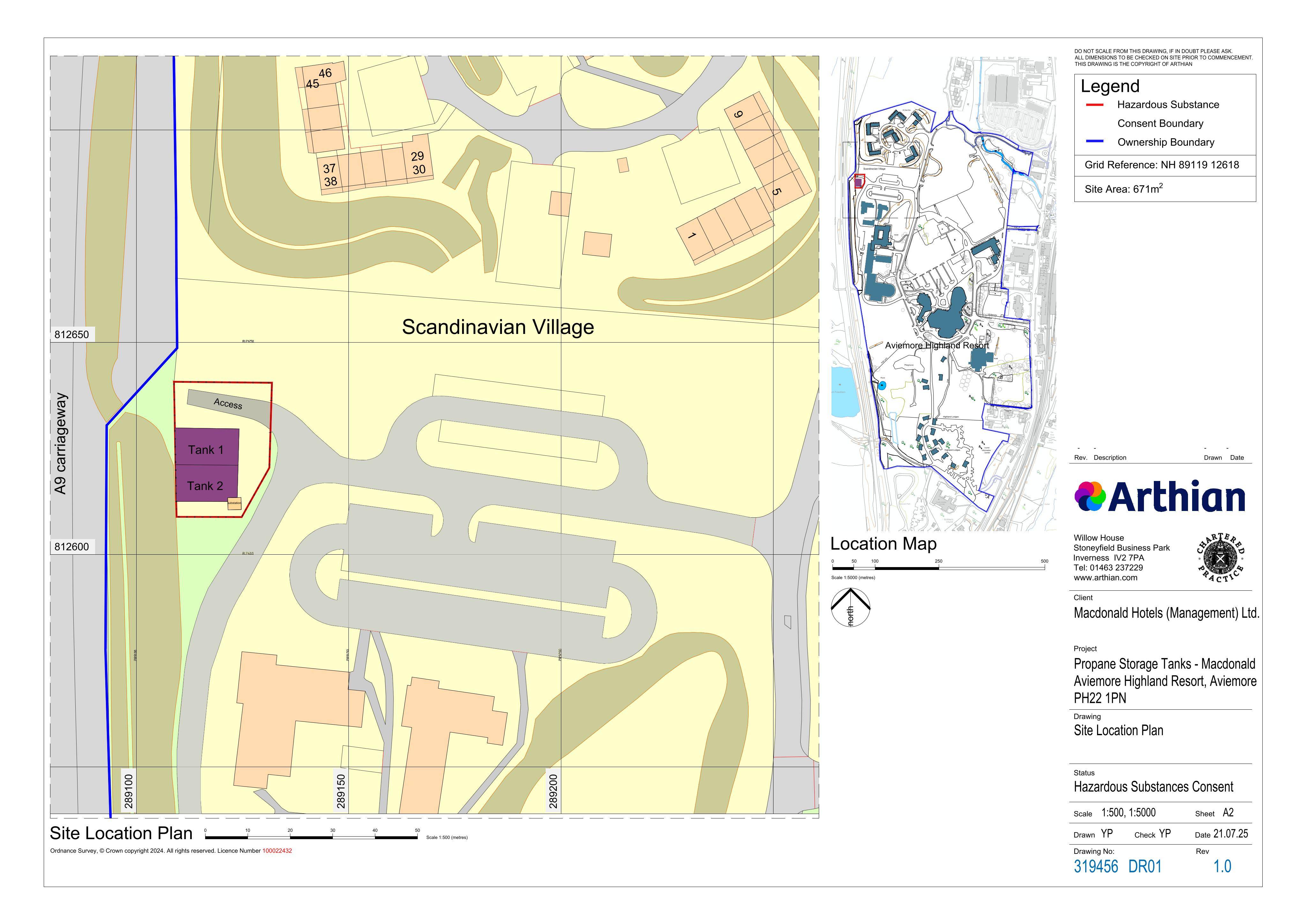Click the Grid Reference NH 89119 12618 text
This screenshot has width=1307, height=924.
tap(1162, 165)
